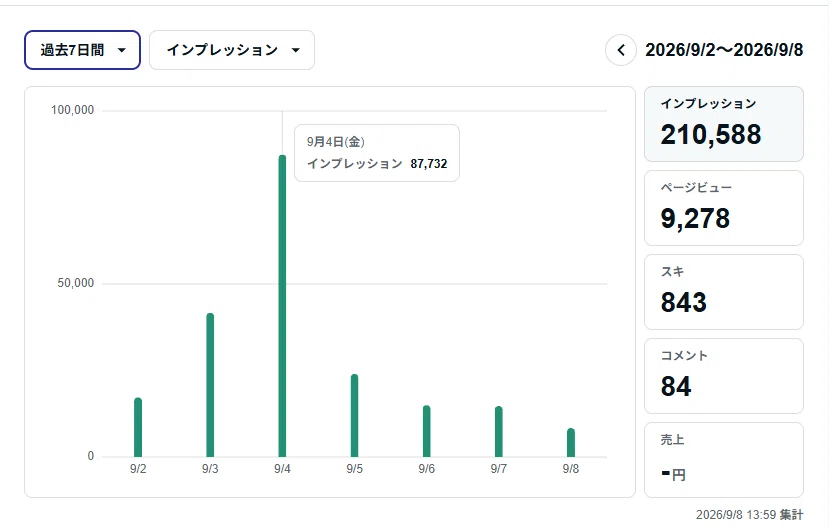
Task: Click the 2026/9/2～2026/9/8 date range text
Action: coord(724,50)
